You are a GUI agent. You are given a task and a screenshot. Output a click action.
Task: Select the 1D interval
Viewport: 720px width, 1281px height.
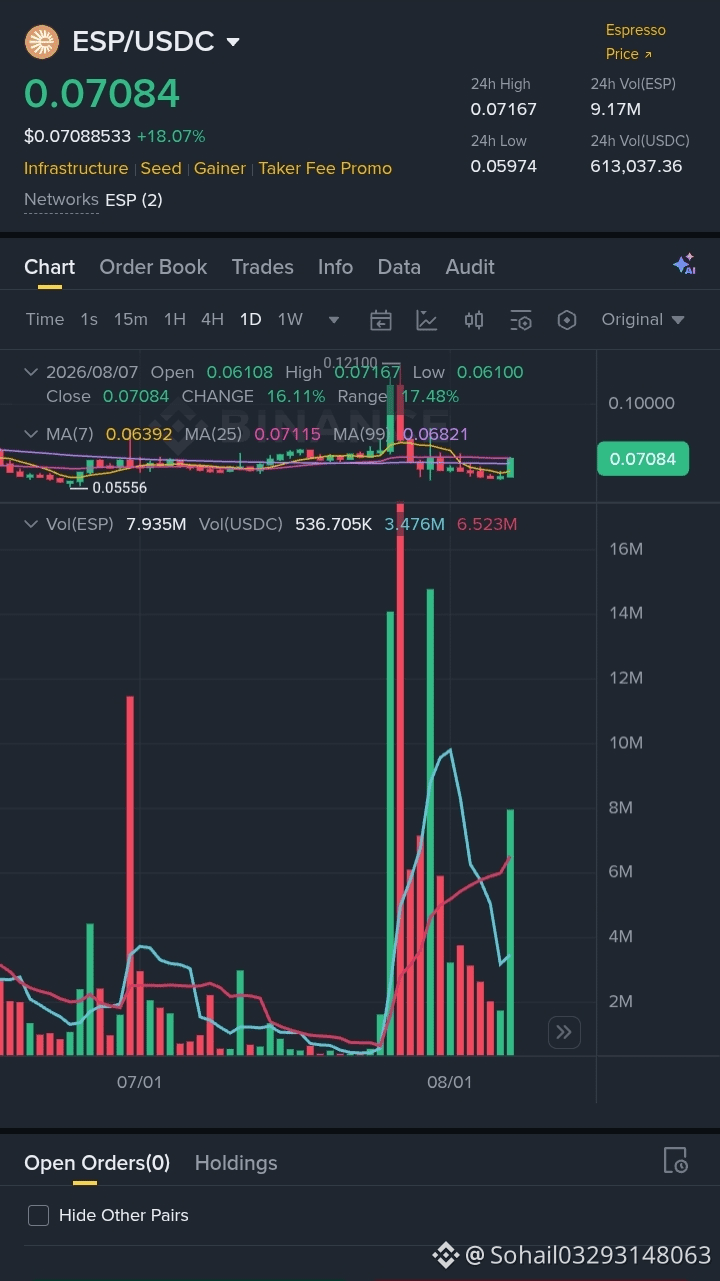(x=250, y=319)
